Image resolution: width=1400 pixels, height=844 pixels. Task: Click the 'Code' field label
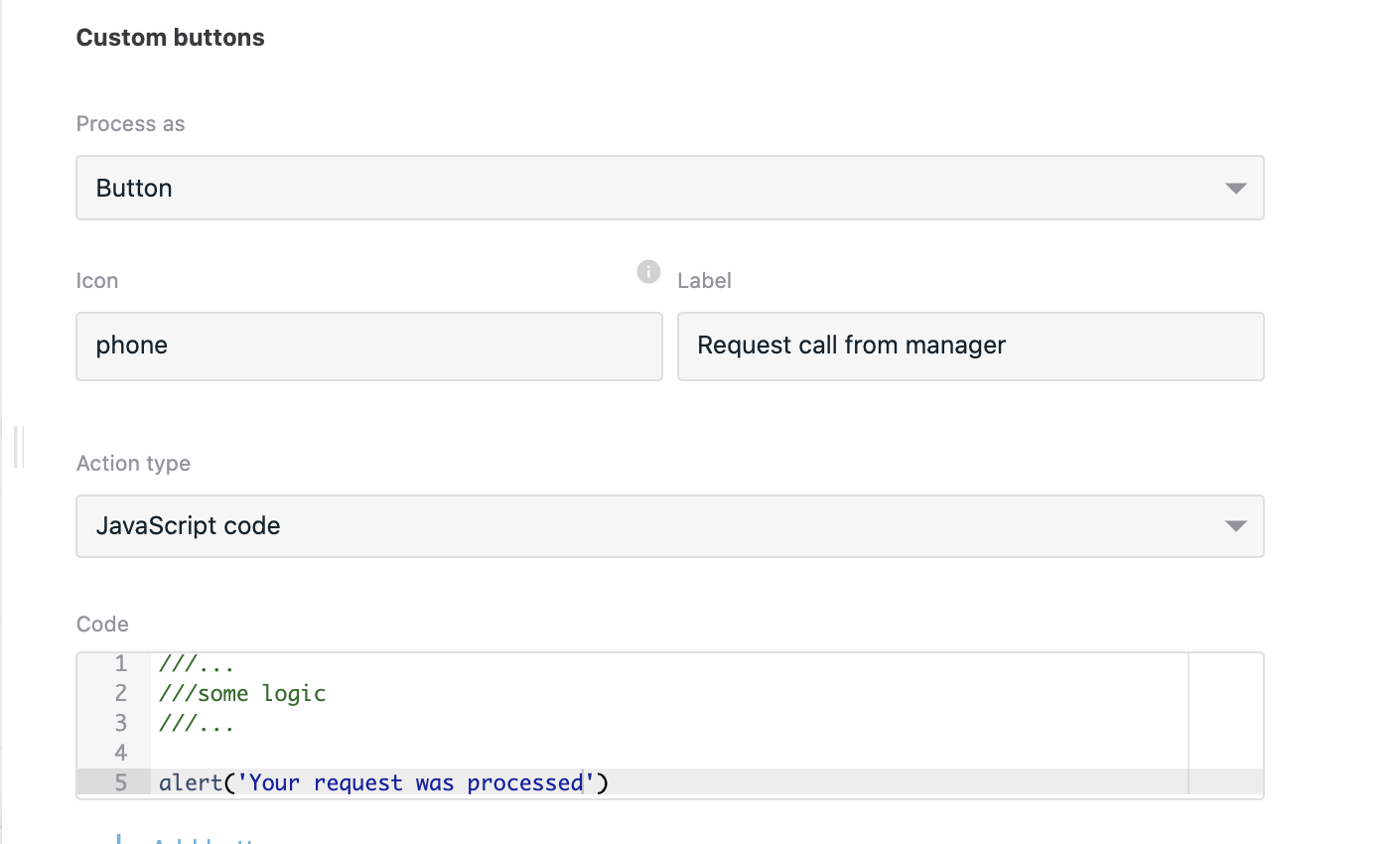102,625
